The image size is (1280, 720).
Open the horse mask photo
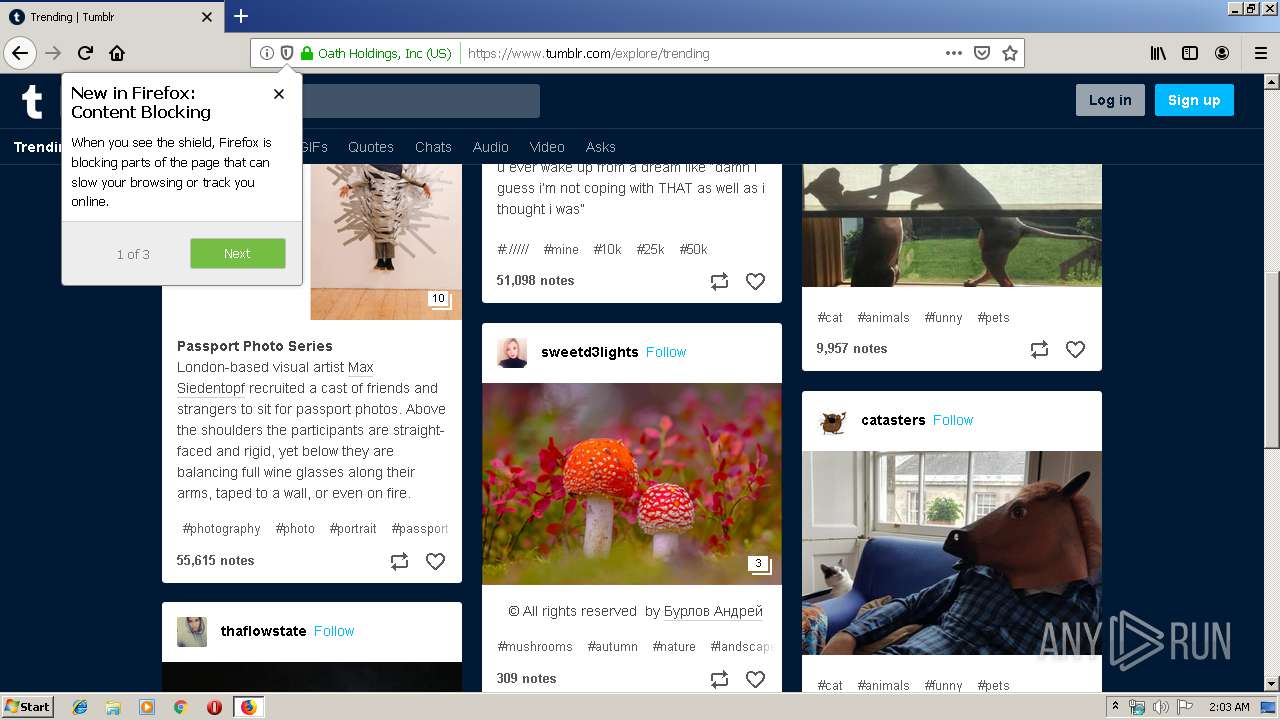(x=952, y=553)
